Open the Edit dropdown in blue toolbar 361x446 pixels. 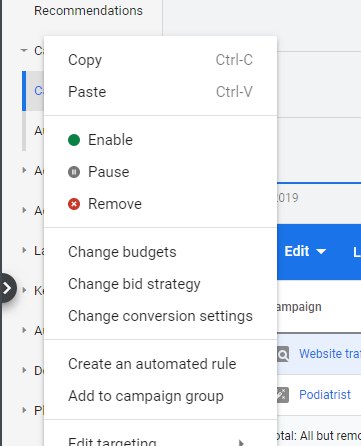305,251
